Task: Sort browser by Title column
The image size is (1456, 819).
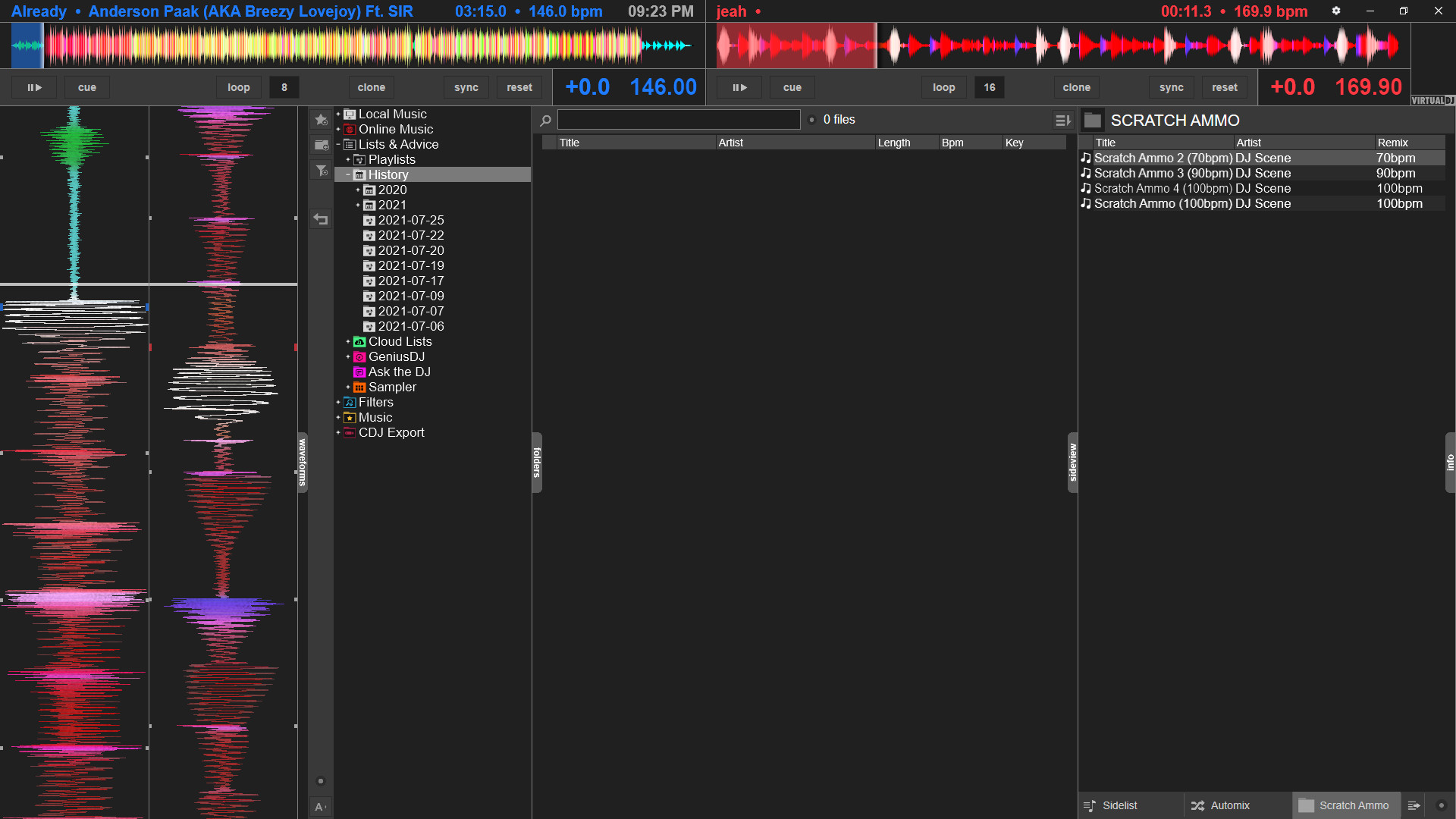Action: point(635,143)
